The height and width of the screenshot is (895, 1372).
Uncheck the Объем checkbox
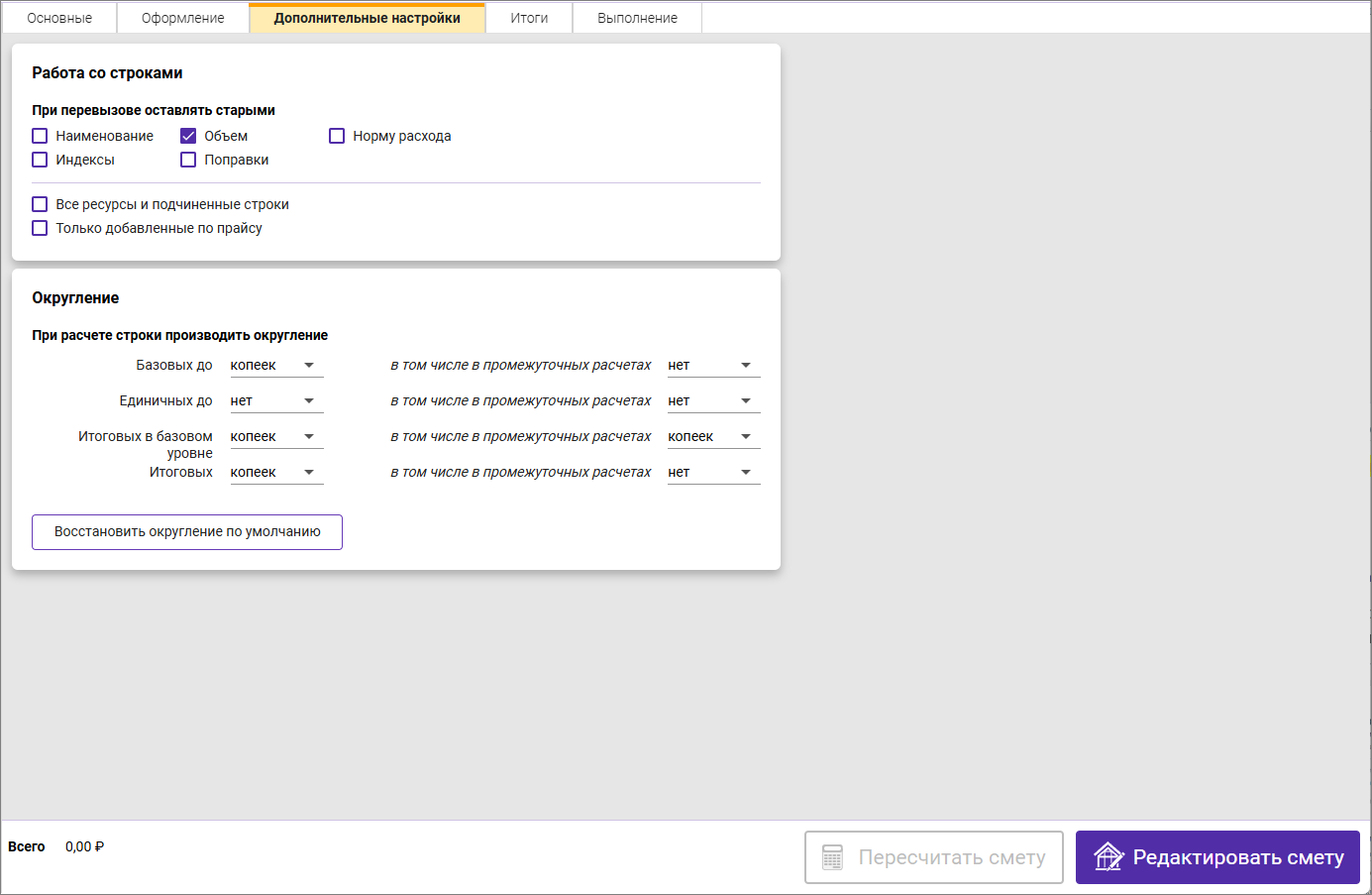click(188, 136)
